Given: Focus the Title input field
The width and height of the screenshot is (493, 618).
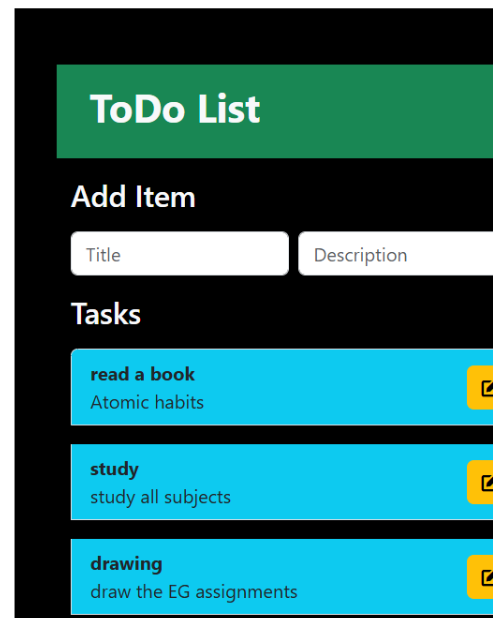Looking at the screenshot, I should [x=180, y=253].
